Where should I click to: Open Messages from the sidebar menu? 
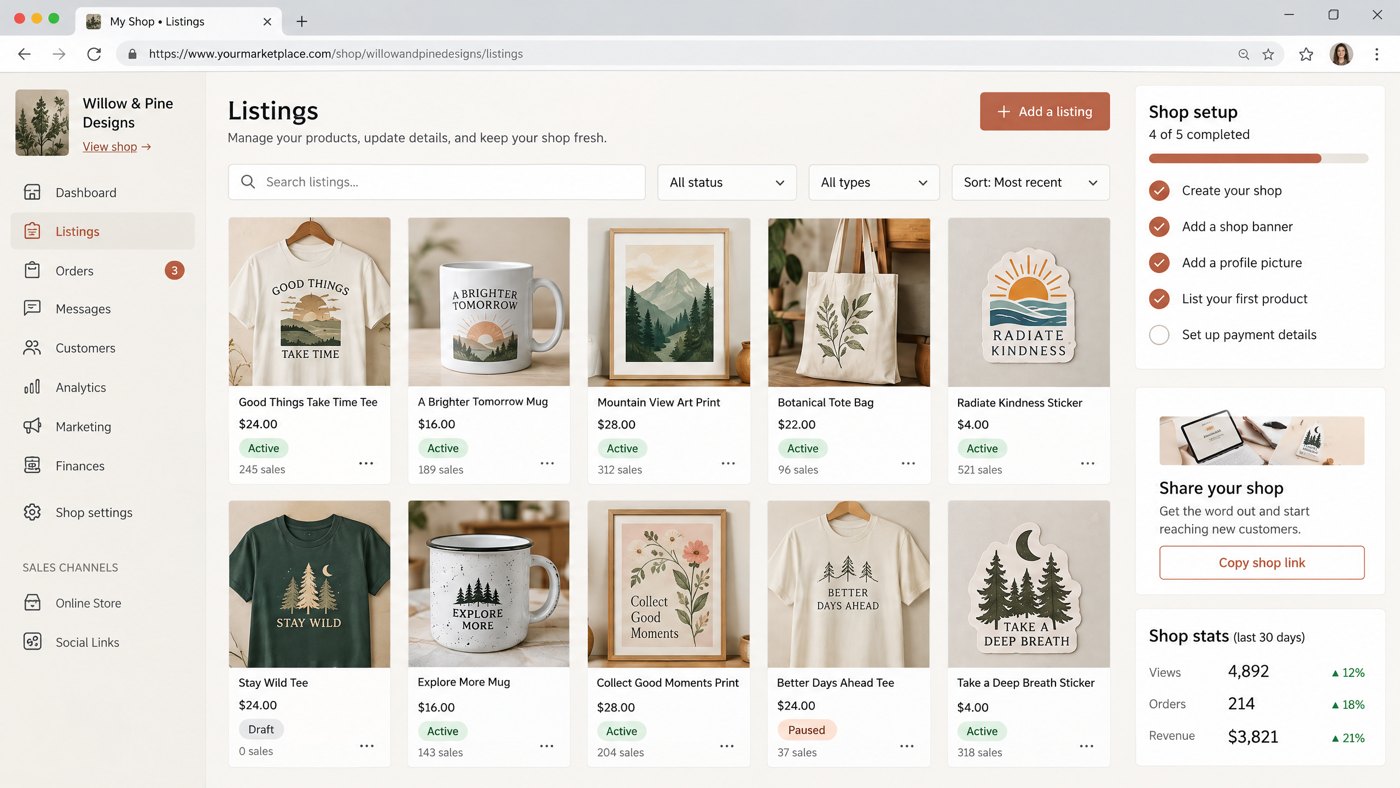[x=103, y=309]
